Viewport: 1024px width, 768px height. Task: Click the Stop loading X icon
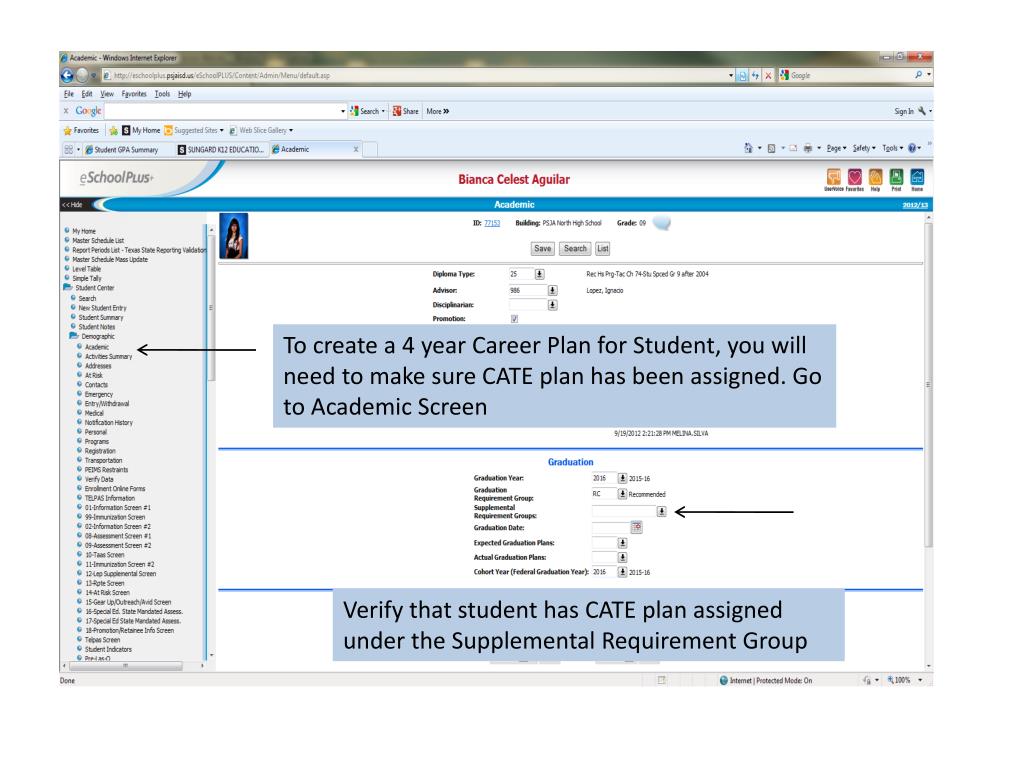click(x=768, y=76)
